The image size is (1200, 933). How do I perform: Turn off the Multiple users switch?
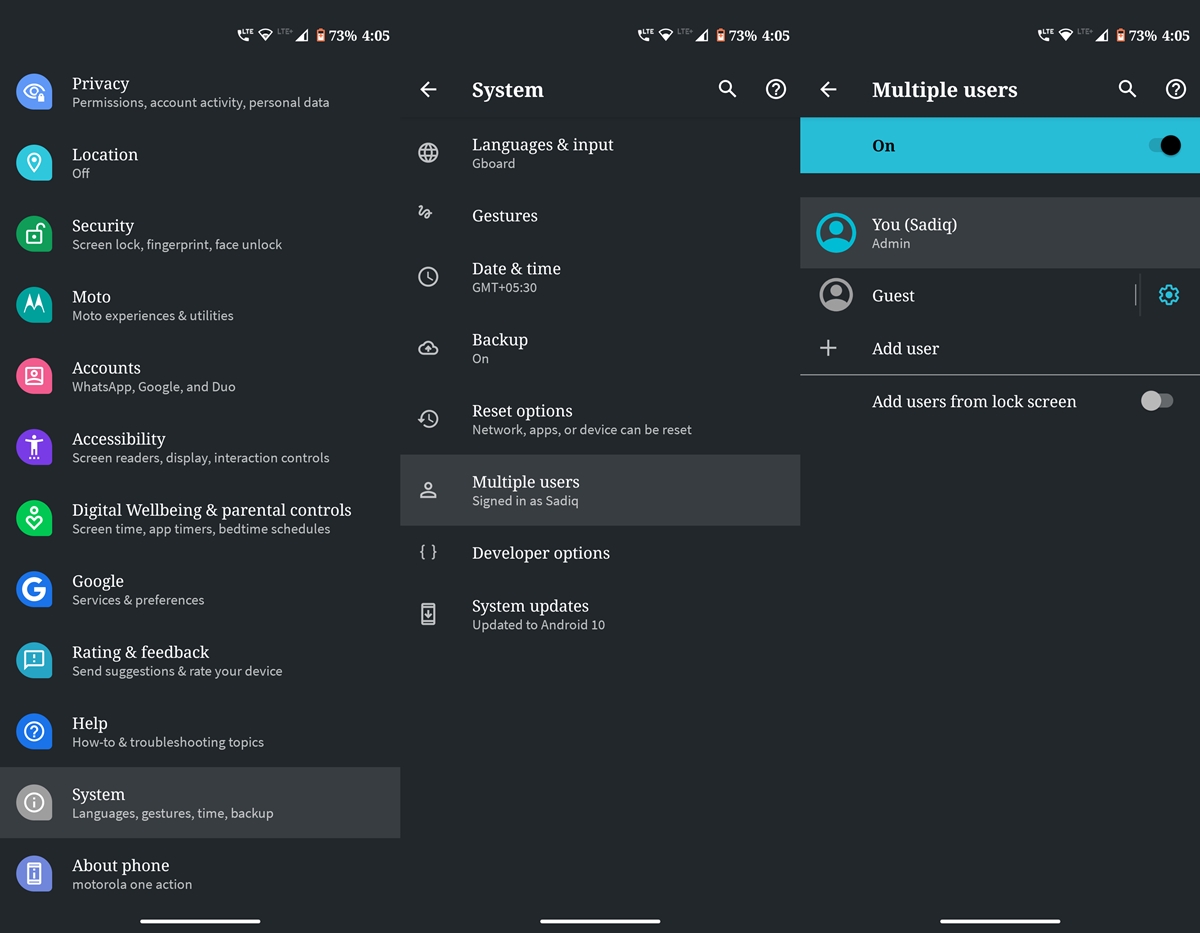[1164, 145]
